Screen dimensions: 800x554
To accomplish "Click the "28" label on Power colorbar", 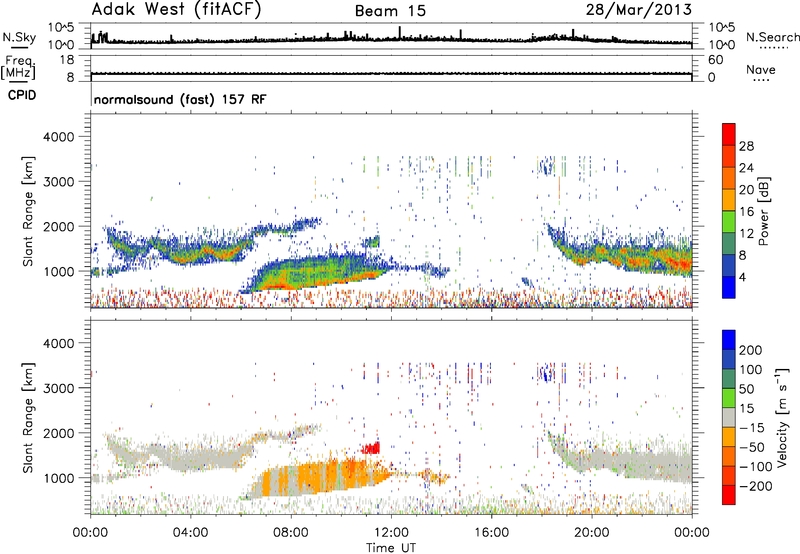I will [746, 146].
